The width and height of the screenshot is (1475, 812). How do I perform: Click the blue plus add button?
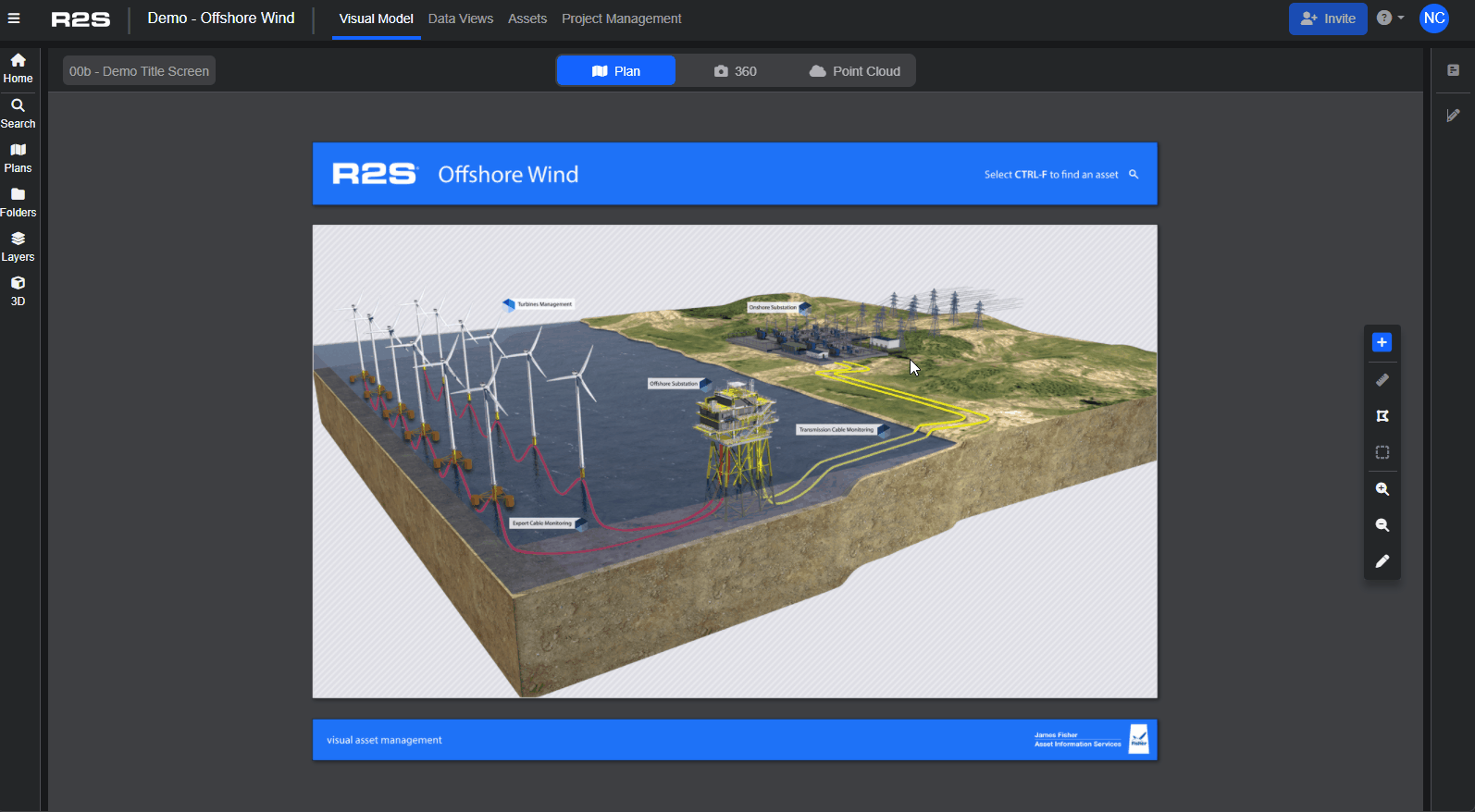[1382, 343]
